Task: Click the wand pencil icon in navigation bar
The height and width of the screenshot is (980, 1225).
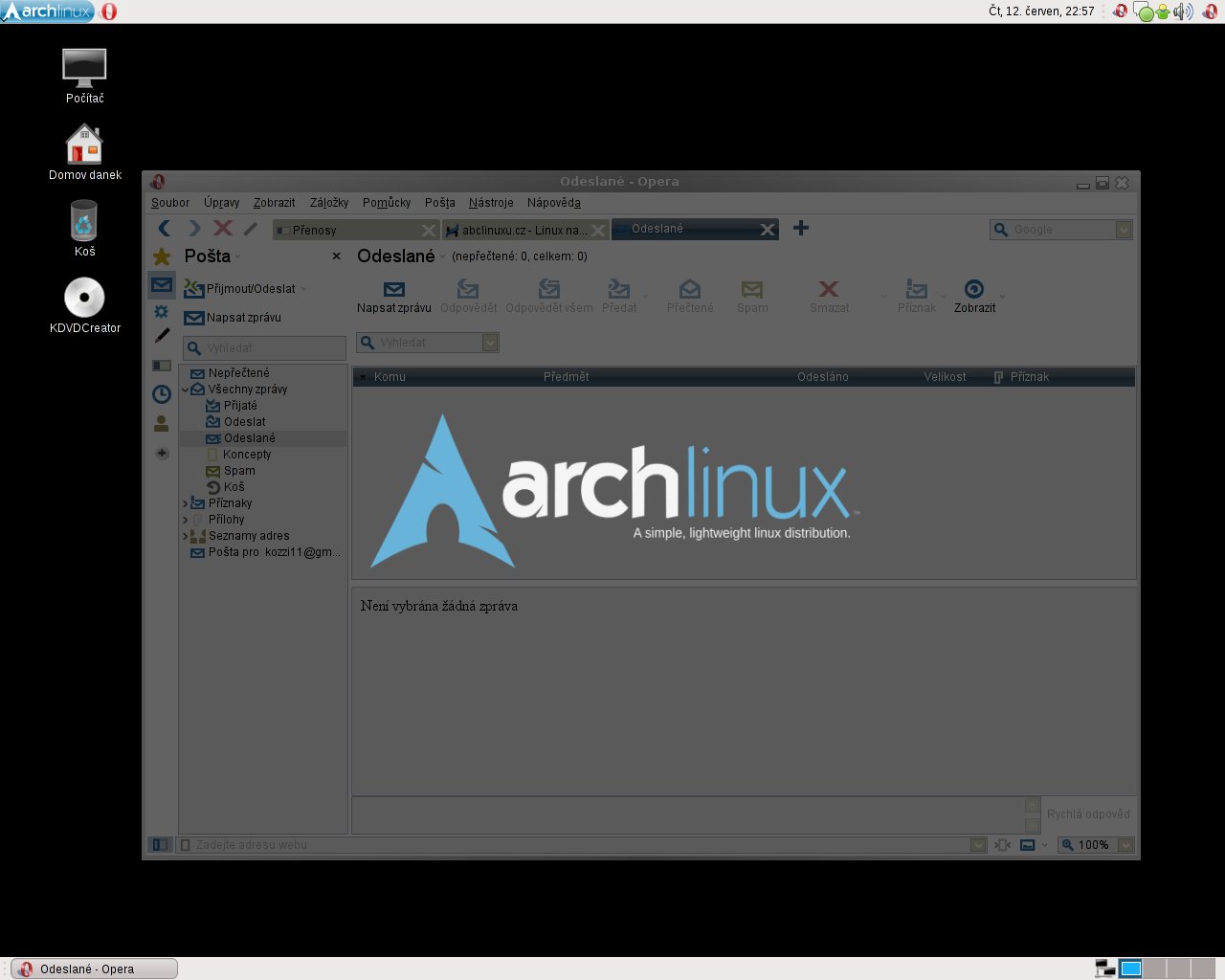Action: click(x=251, y=229)
